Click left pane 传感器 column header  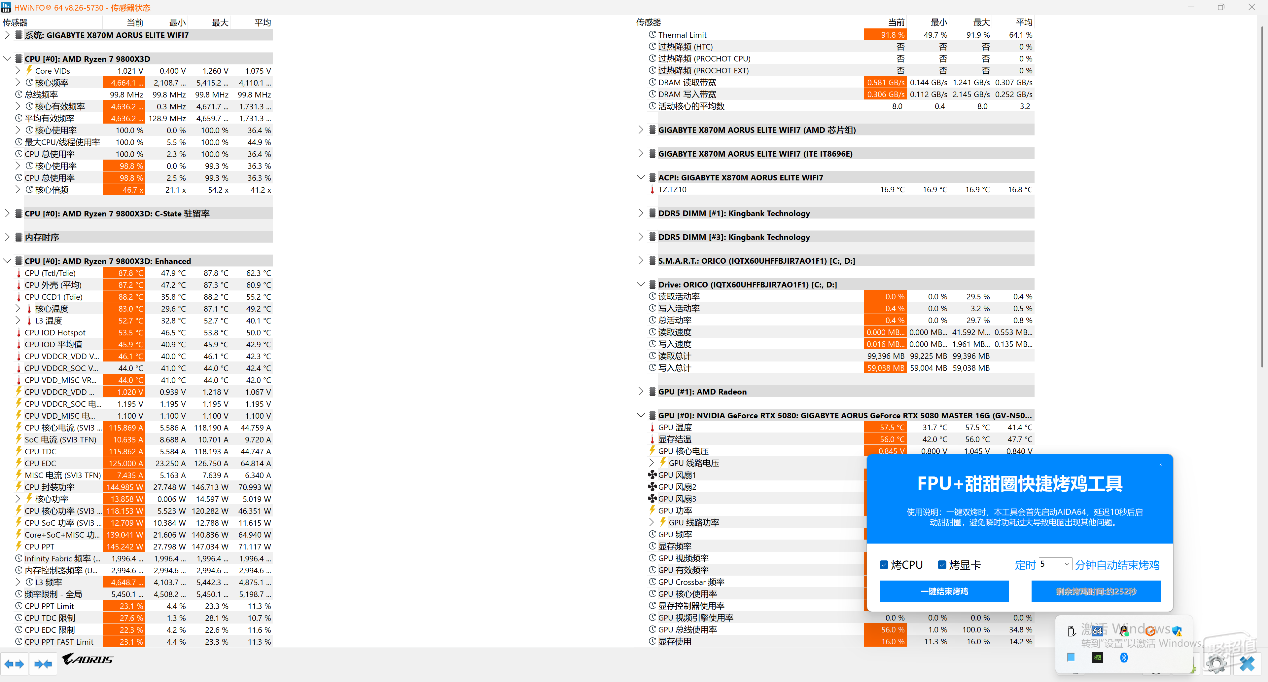point(15,22)
